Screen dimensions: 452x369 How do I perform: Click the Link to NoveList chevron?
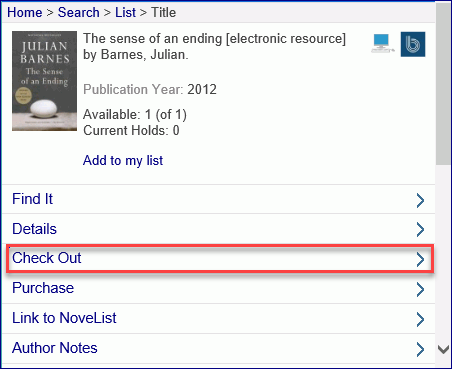pyautogui.click(x=420, y=319)
